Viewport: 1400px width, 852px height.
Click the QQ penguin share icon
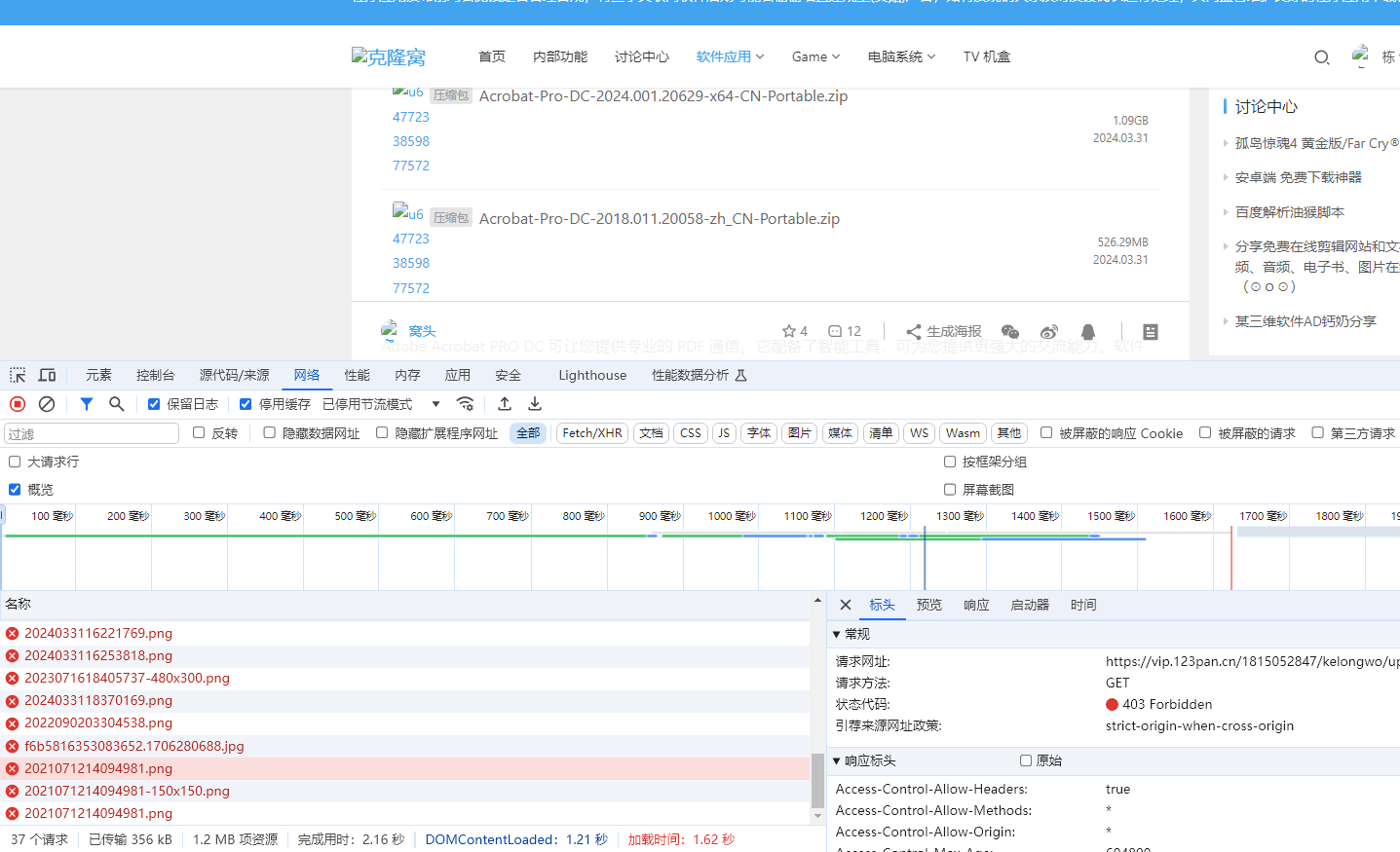(1088, 332)
